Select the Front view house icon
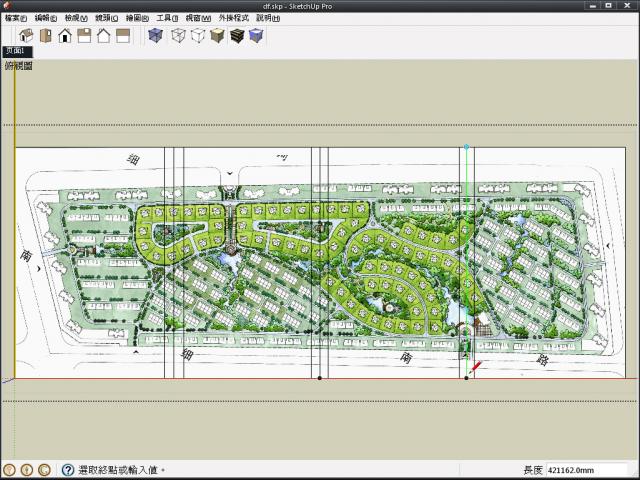 [65, 36]
